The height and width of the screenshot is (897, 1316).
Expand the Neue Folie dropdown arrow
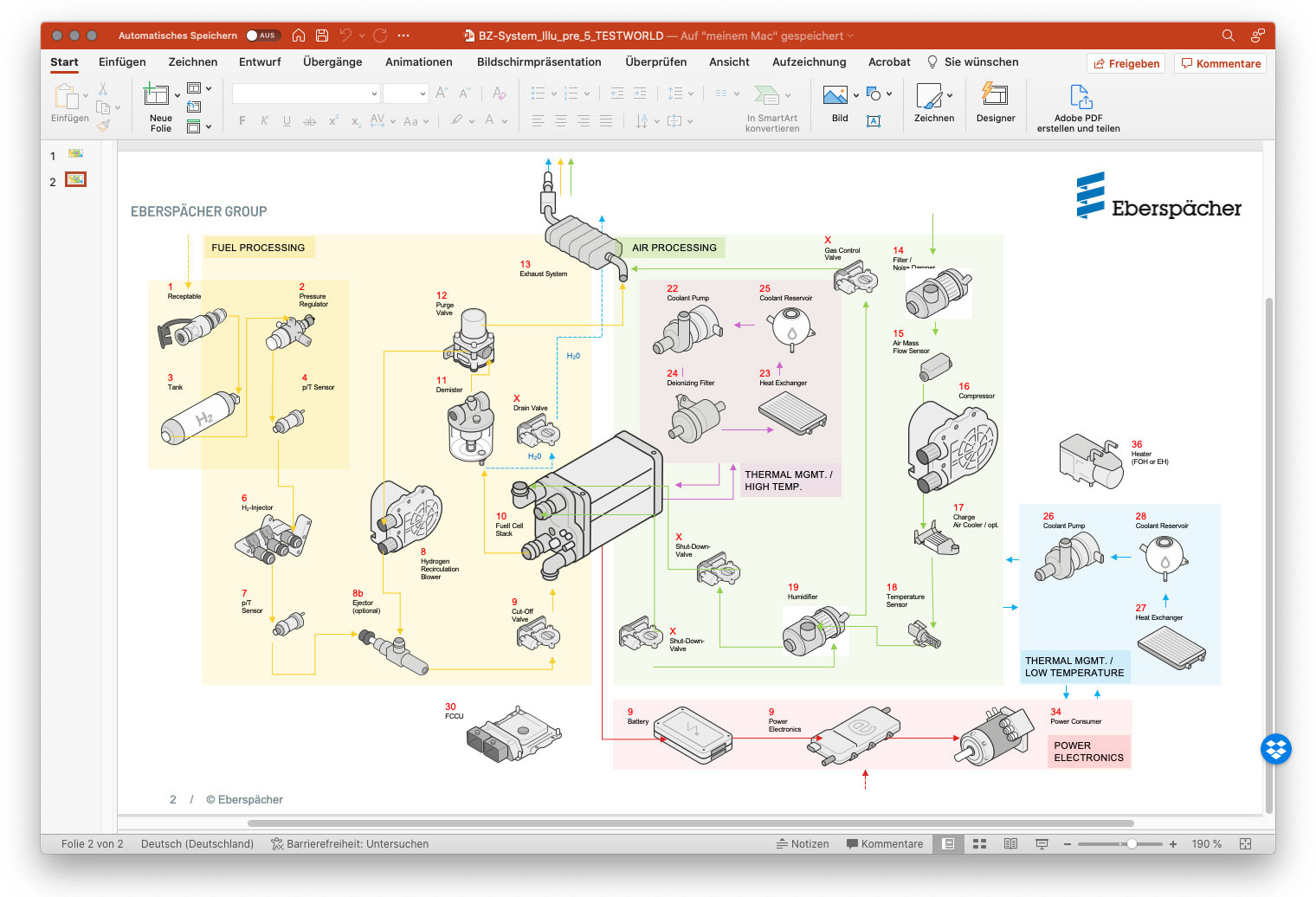[x=177, y=95]
